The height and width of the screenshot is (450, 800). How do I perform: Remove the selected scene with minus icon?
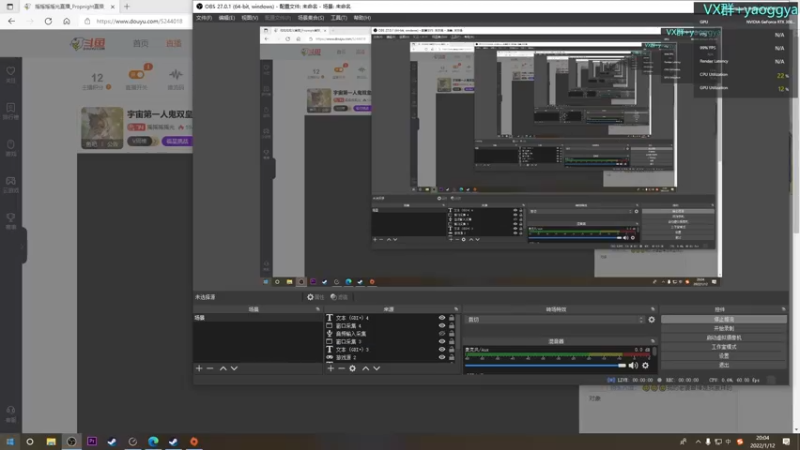[210, 368]
